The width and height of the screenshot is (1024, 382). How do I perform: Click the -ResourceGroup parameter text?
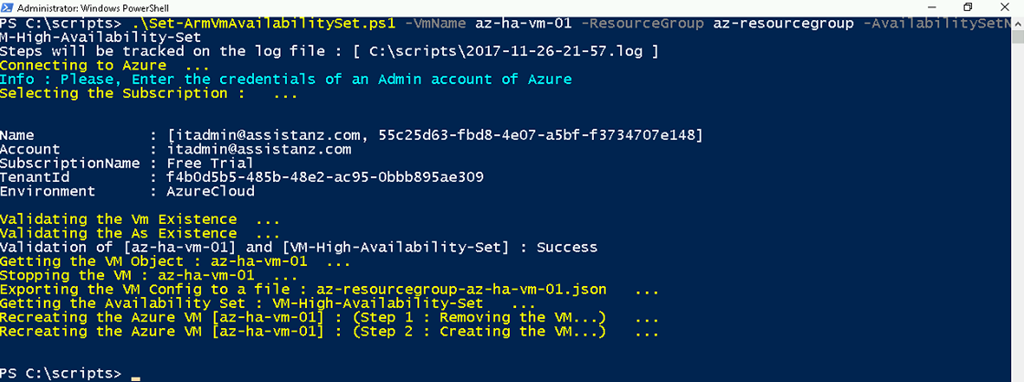643,24
